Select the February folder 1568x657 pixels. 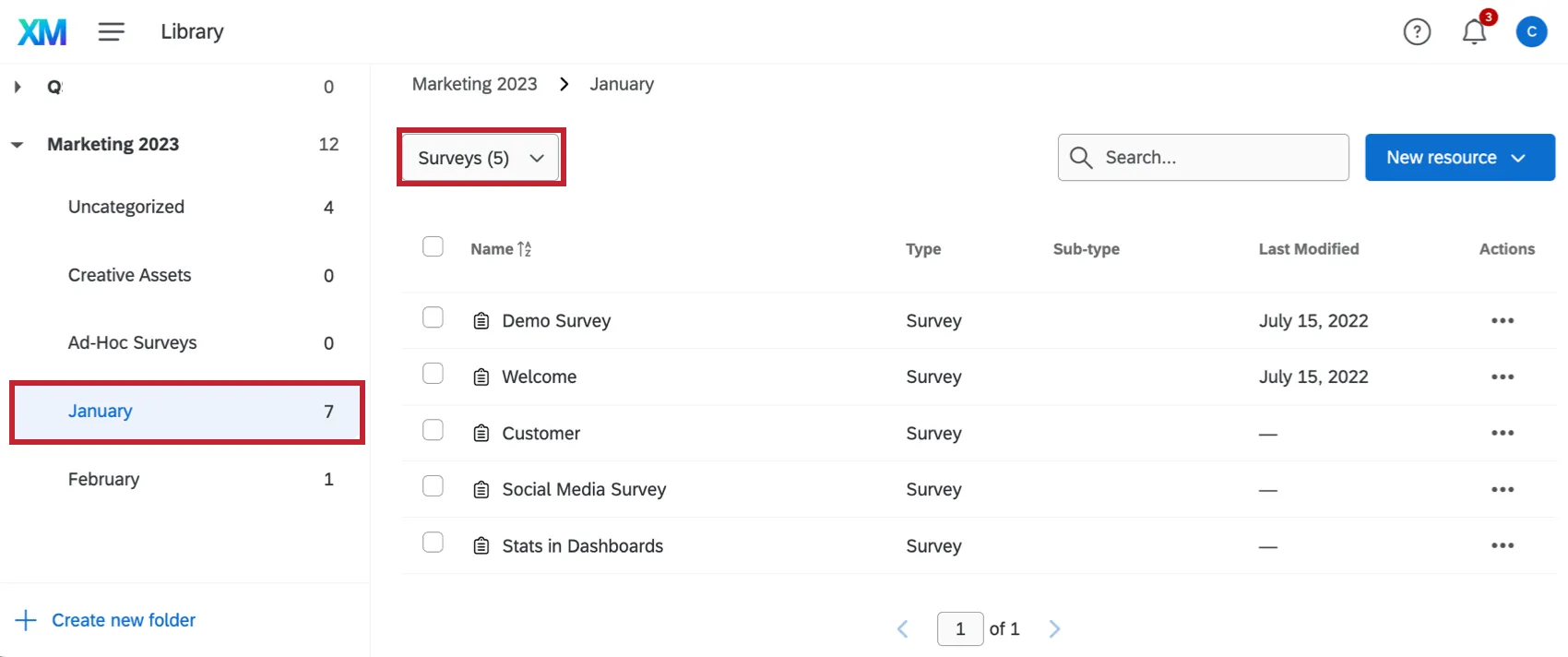104,479
